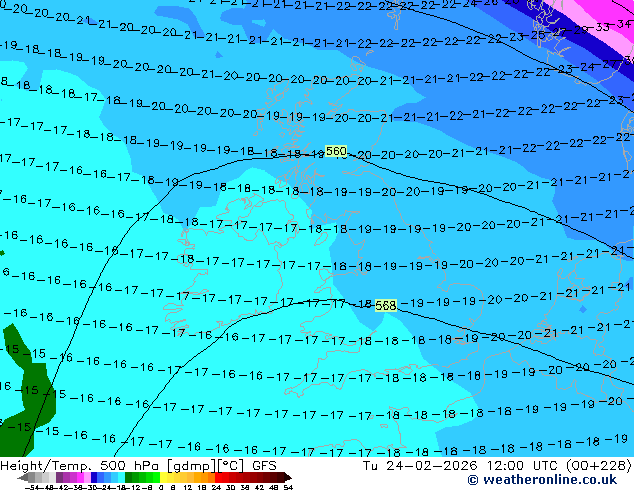Click the 568 height contour label
The height and width of the screenshot is (490, 634).
click(x=385, y=305)
